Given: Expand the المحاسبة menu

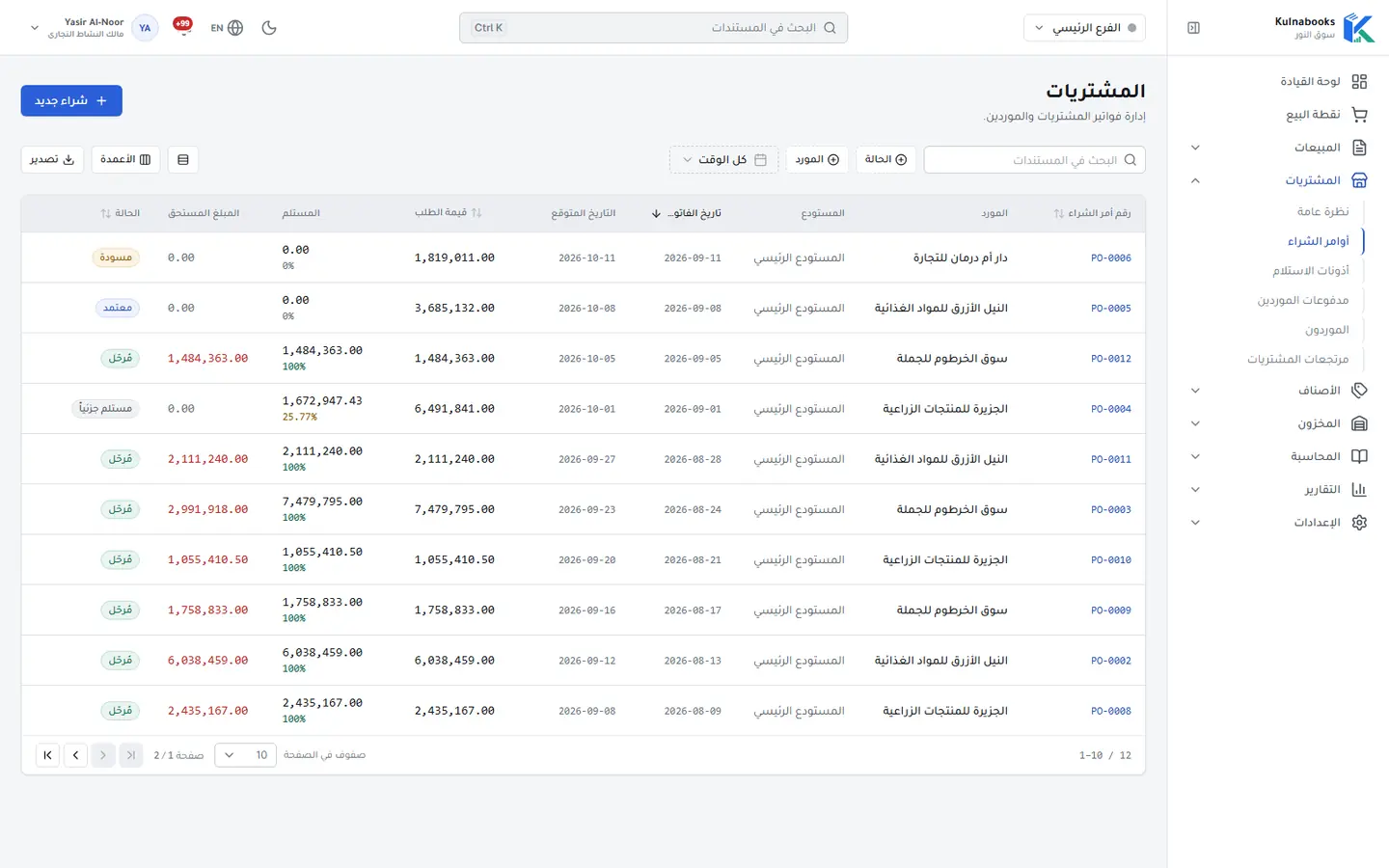Looking at the screenshot, I should point(1278,456).
